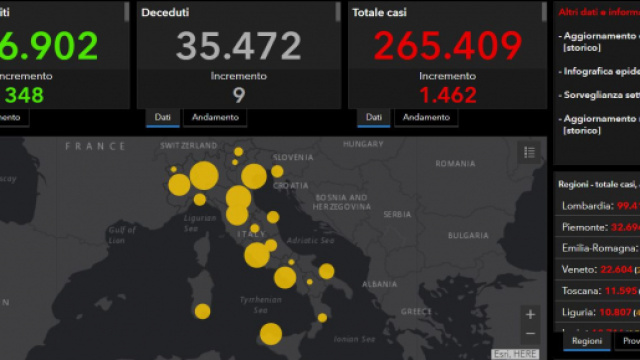The width and height of the screenshot is (640, 360).
Task: Select the Dati tab under Deceduti
Action: [162, 118]
